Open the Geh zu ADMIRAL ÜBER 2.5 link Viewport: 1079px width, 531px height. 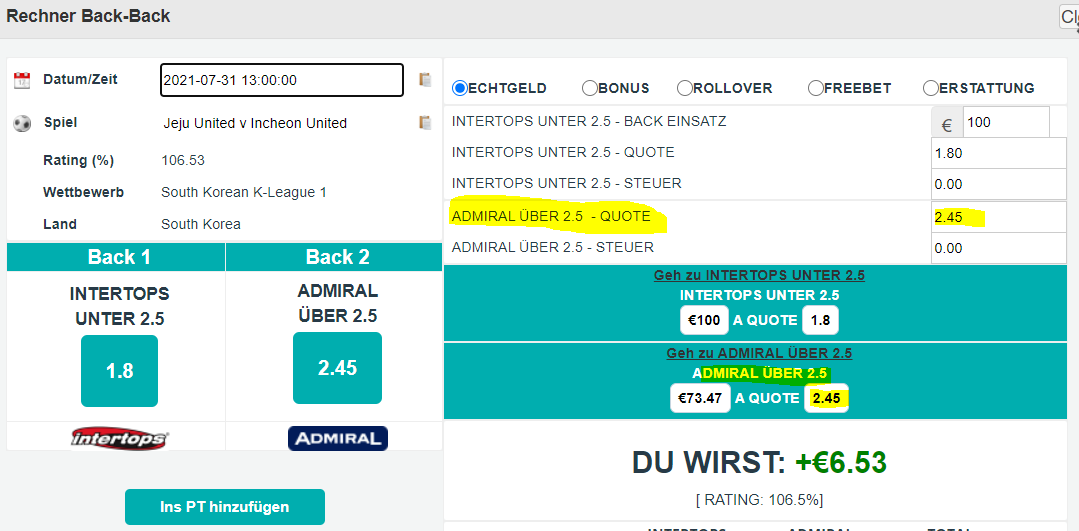[759, 354]
